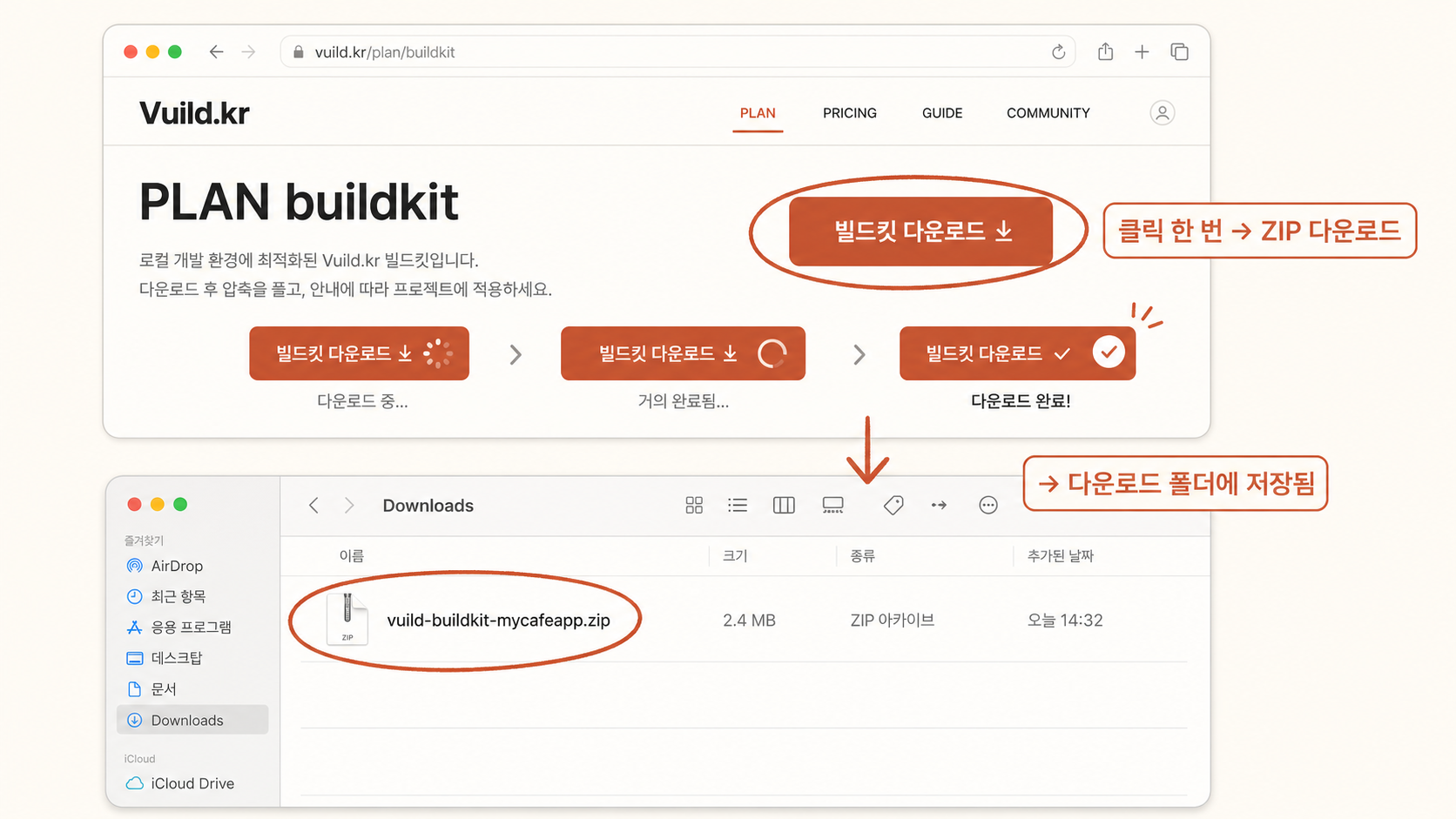Screen dimensions: 1456x819
Task: Click the download button captioned 다운로드 중...
Action: tap(359, 353)
